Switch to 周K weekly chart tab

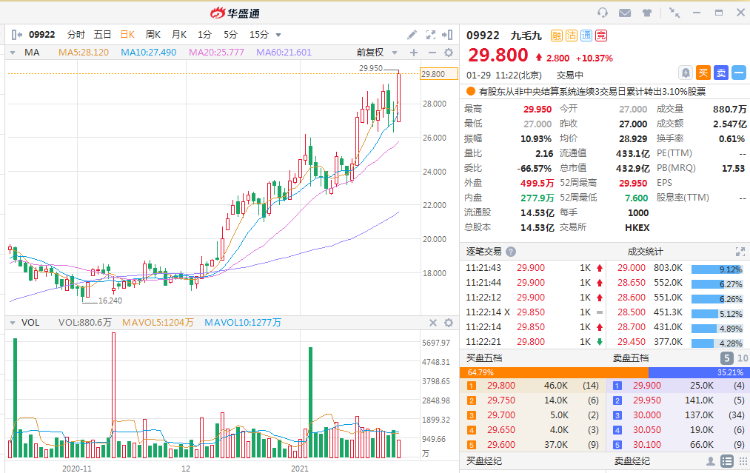153,34
